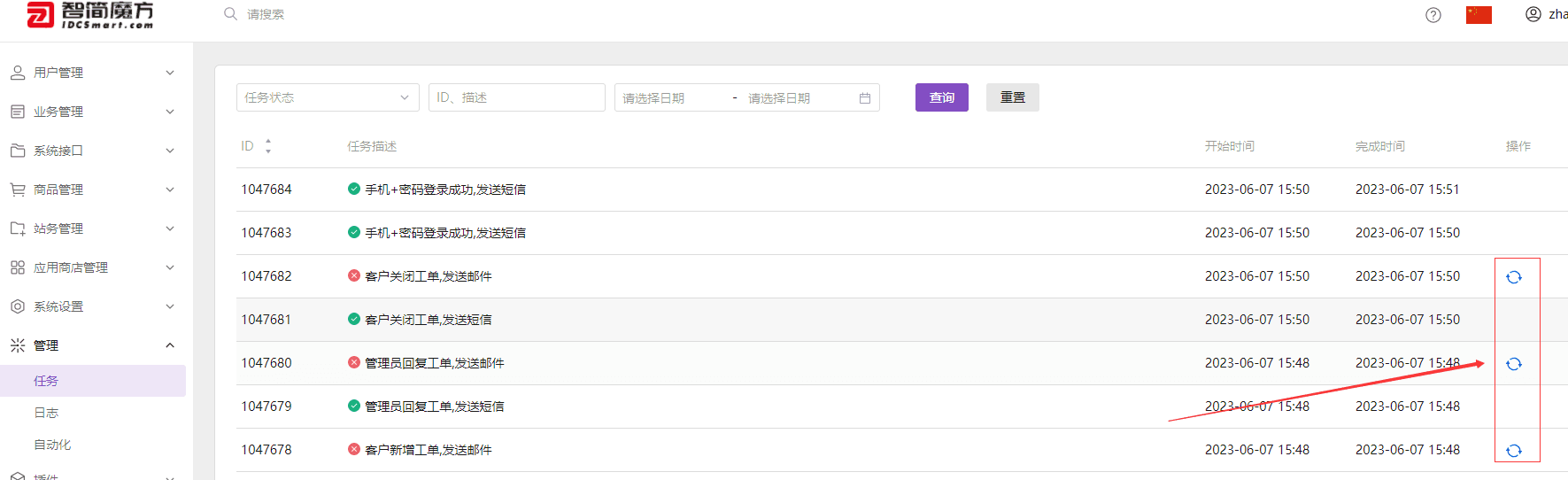
Task: Click task ID 1047679
Action: tap(266, 406)
